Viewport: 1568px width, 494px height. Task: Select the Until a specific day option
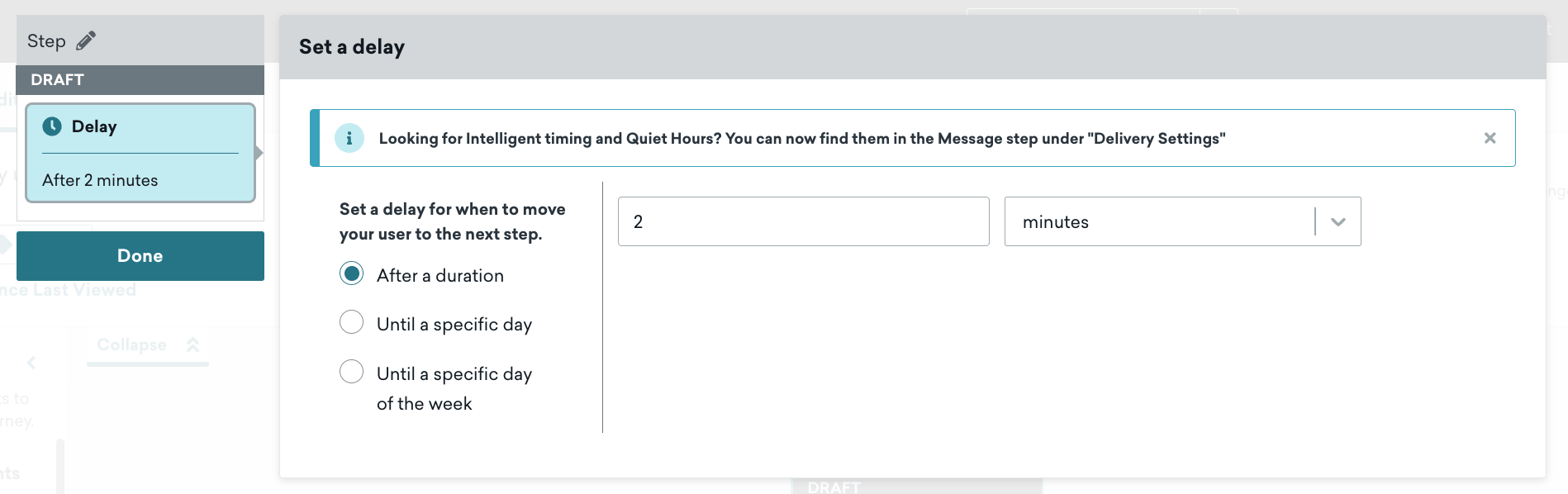pos(352,322)
